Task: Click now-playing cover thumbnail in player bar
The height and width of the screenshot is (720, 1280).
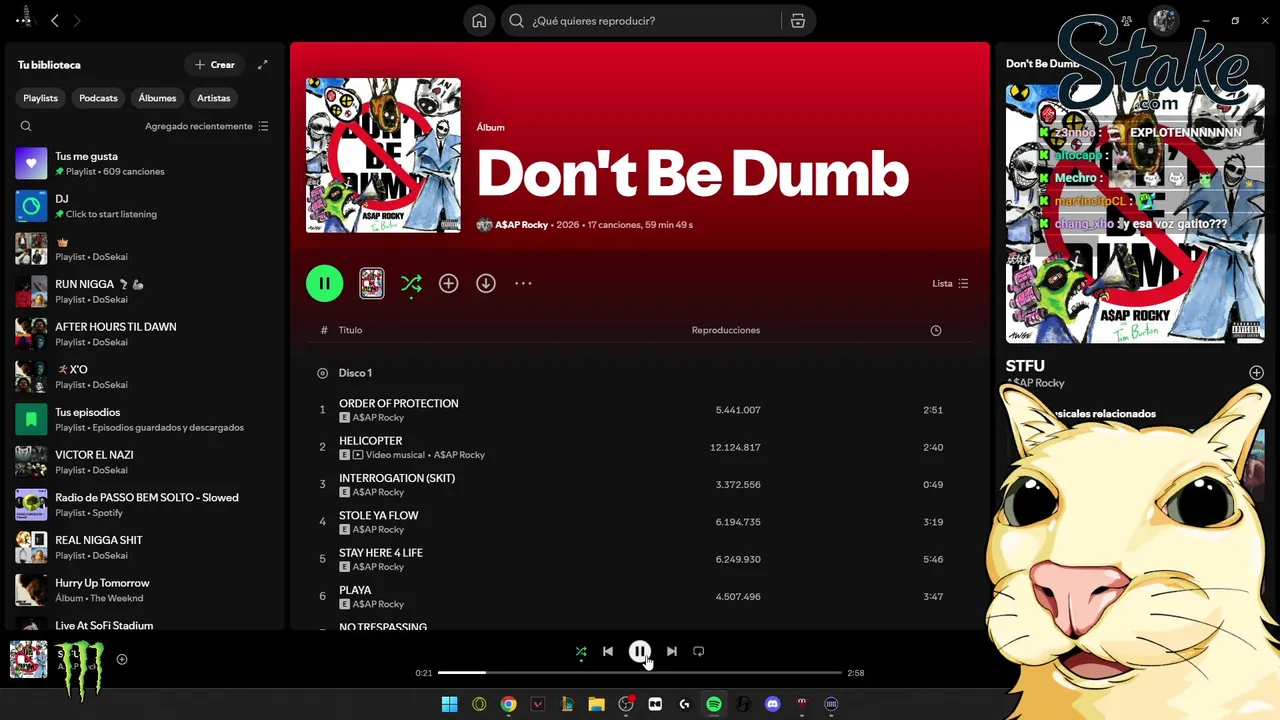Action: click(x=28, y=659)
